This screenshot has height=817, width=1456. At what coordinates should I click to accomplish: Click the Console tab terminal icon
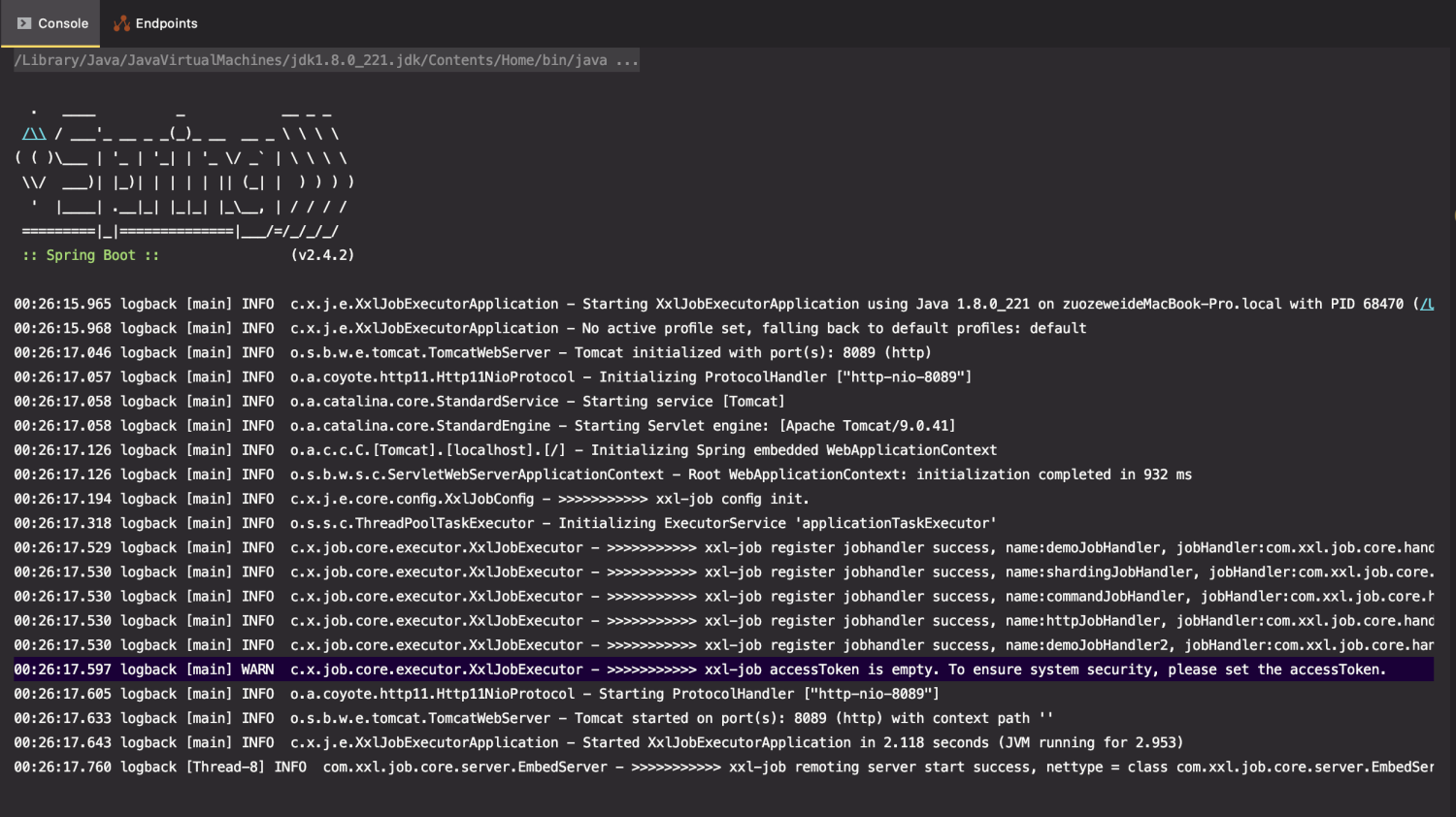(24, 23)
